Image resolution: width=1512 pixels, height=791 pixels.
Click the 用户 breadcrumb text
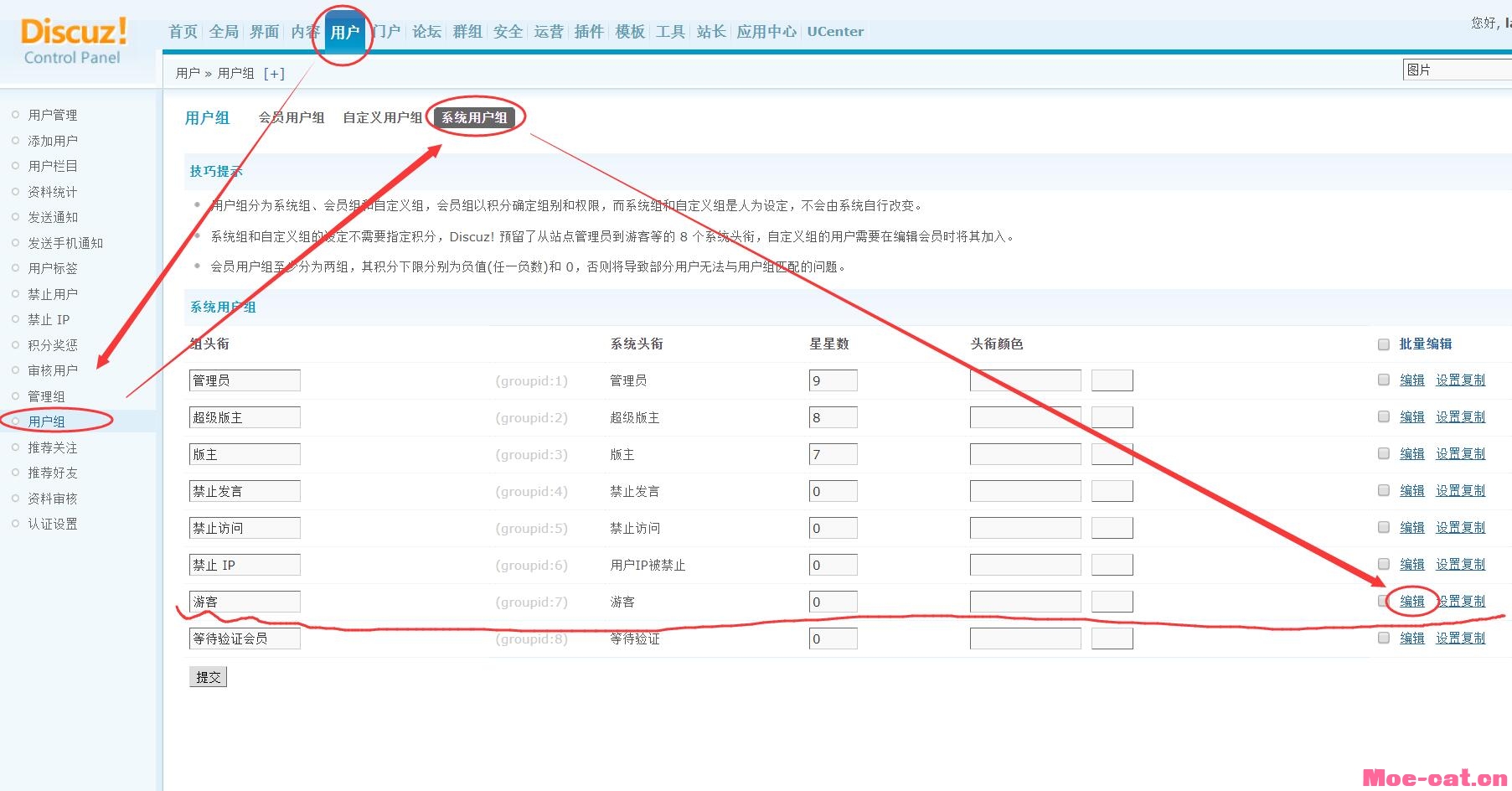pos(188,74)
